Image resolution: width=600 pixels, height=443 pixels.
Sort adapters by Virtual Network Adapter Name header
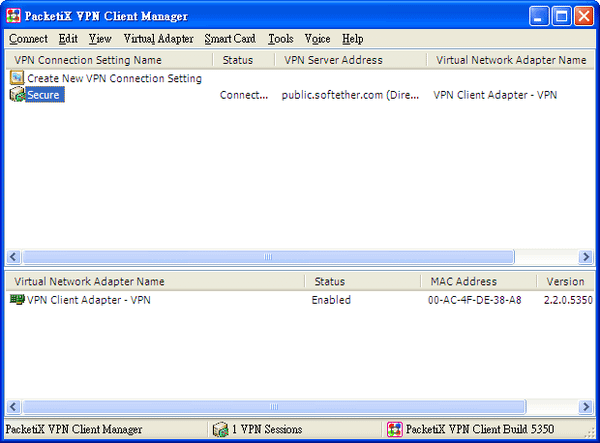click(x=155, y=282)
